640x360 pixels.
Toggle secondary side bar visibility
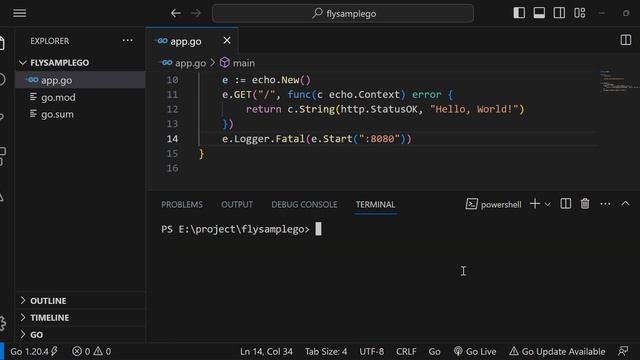[x=559, y=13]
